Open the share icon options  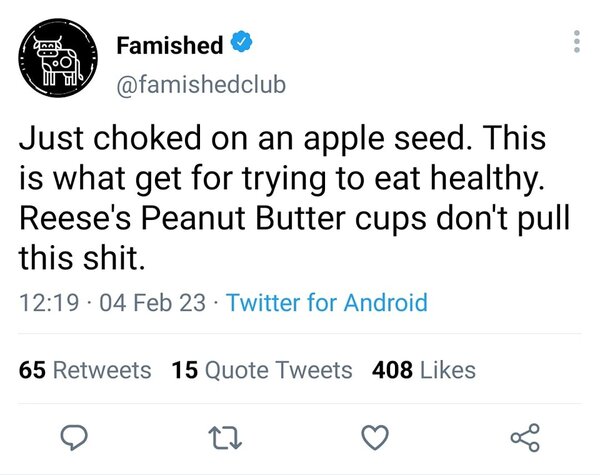(525, 436)
